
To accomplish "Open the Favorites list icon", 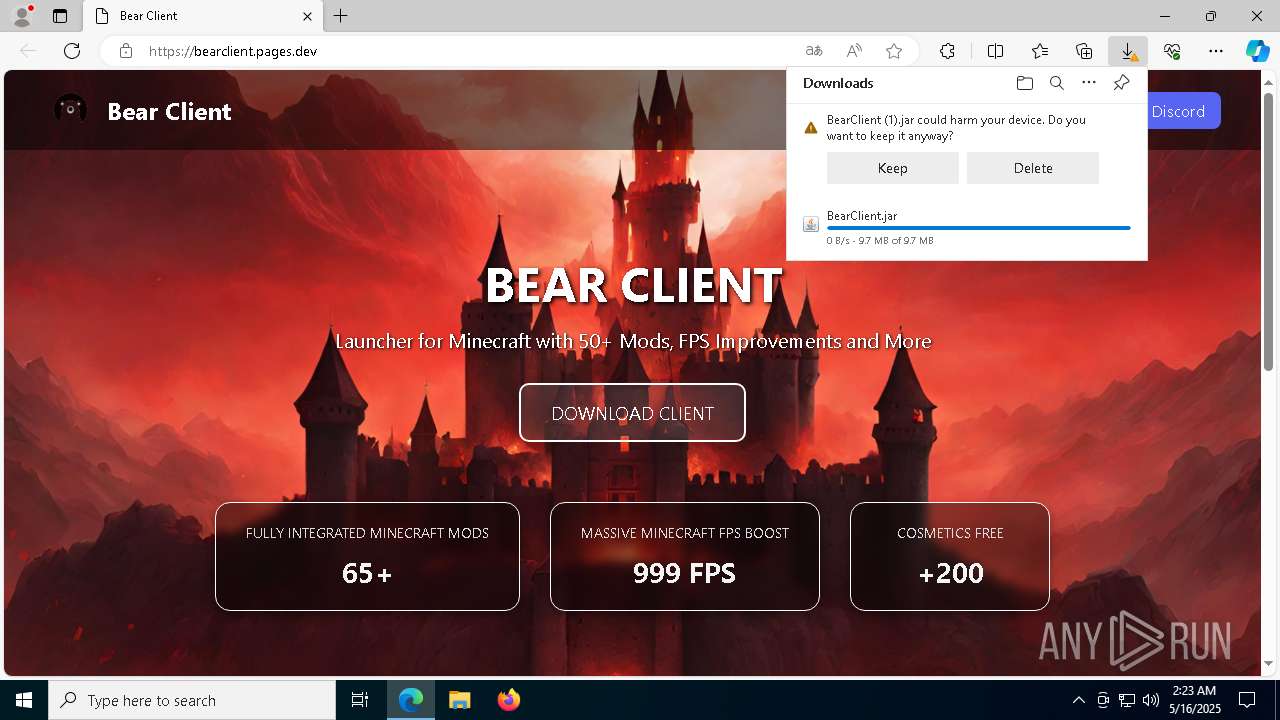I will point(1040,51).
